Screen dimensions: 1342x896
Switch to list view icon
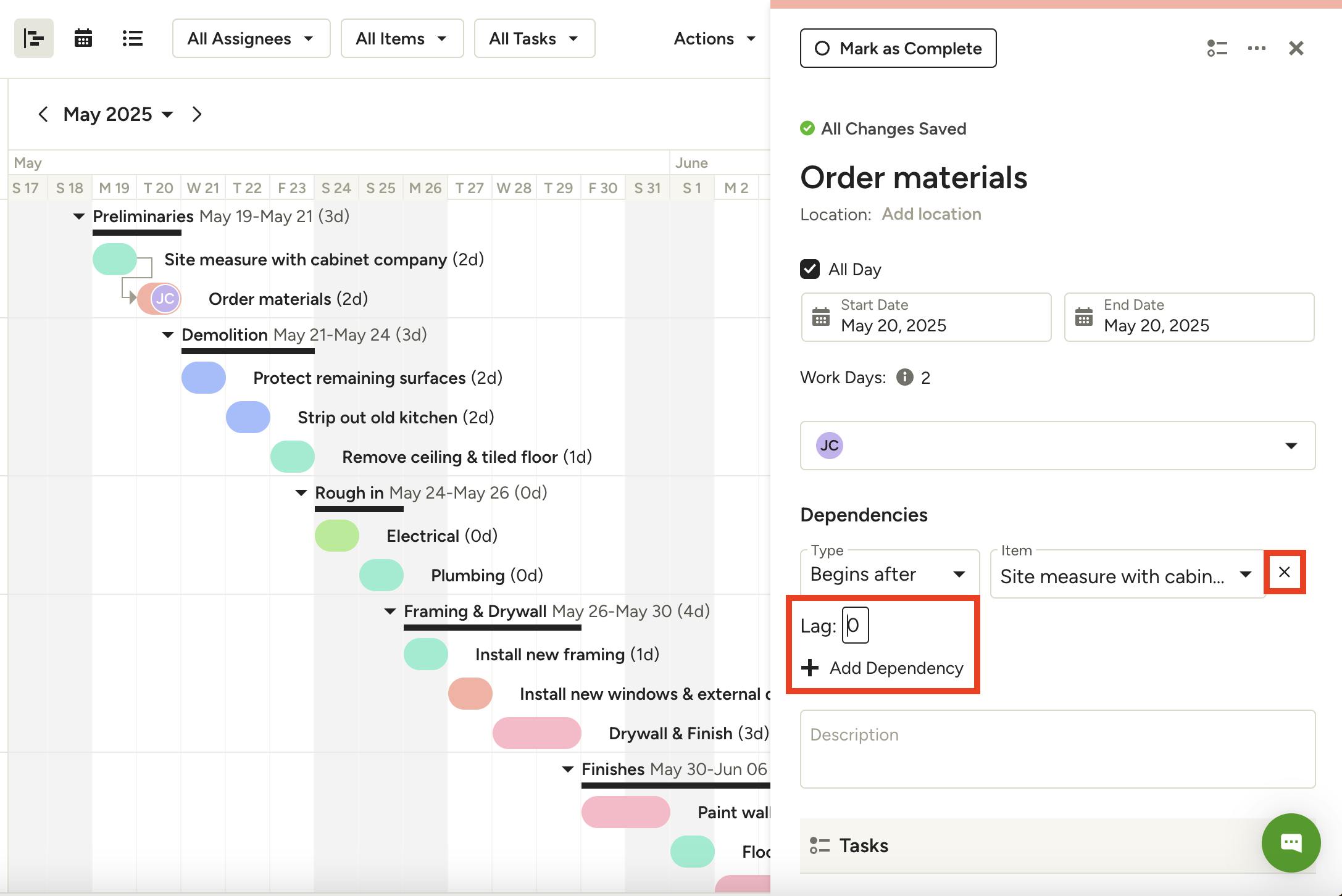(x=132, y=38)
